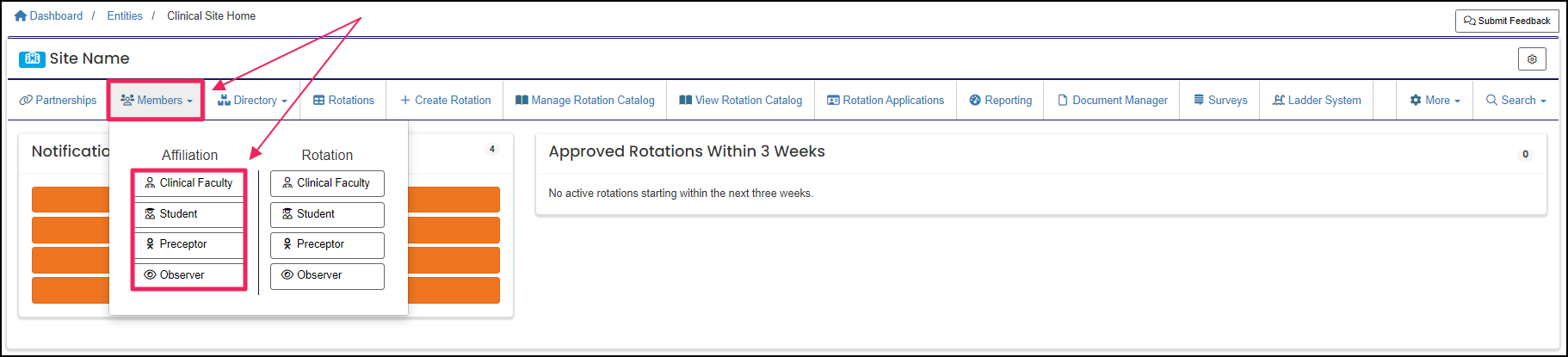This screenshot has width=1568, height=357.
Task: Click the More gear icon
Action: pyautogui.click(x=1416, y=100)
